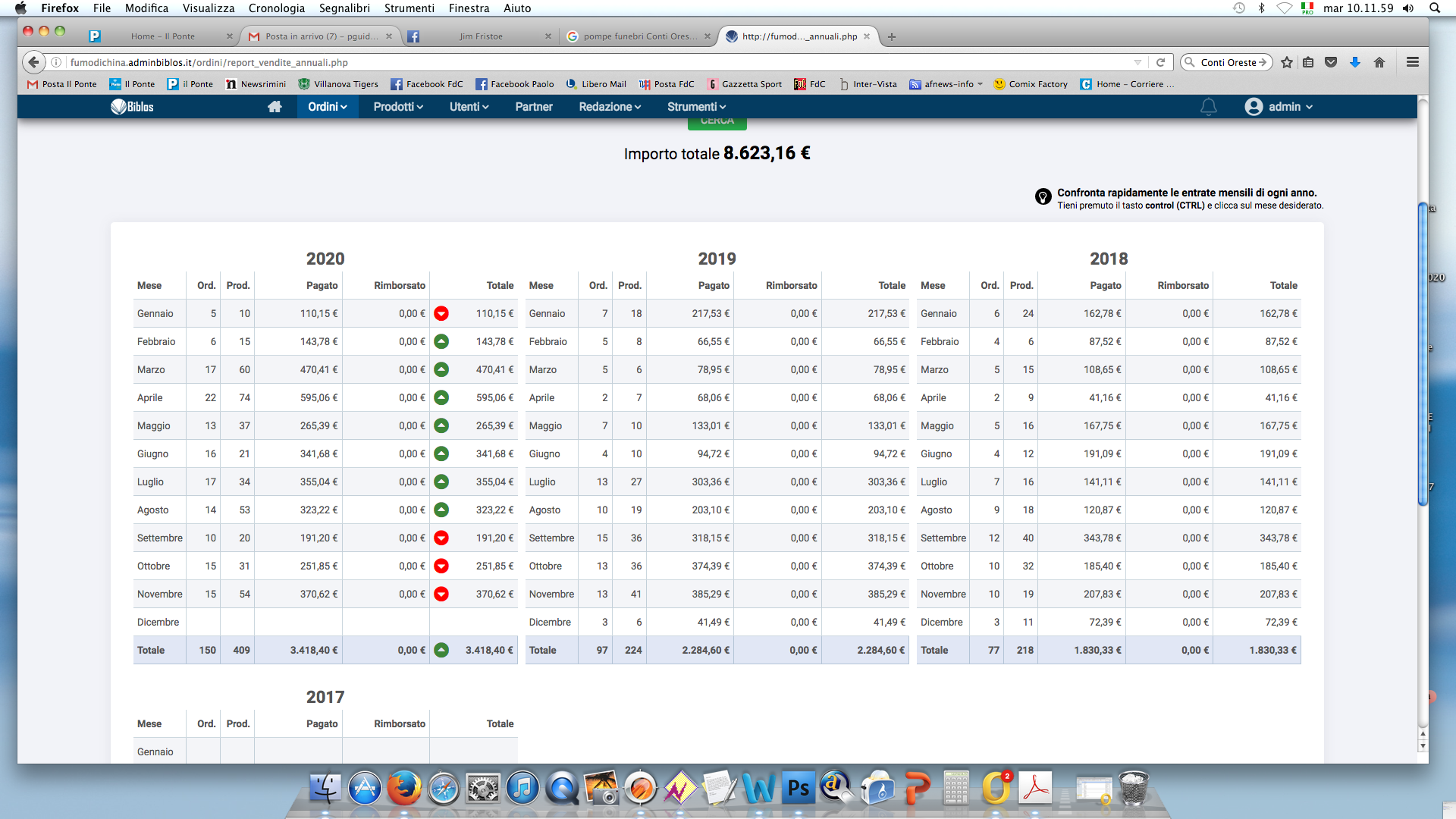
Task: Open Firefox hamburger menu
Action: (1412, 62)
